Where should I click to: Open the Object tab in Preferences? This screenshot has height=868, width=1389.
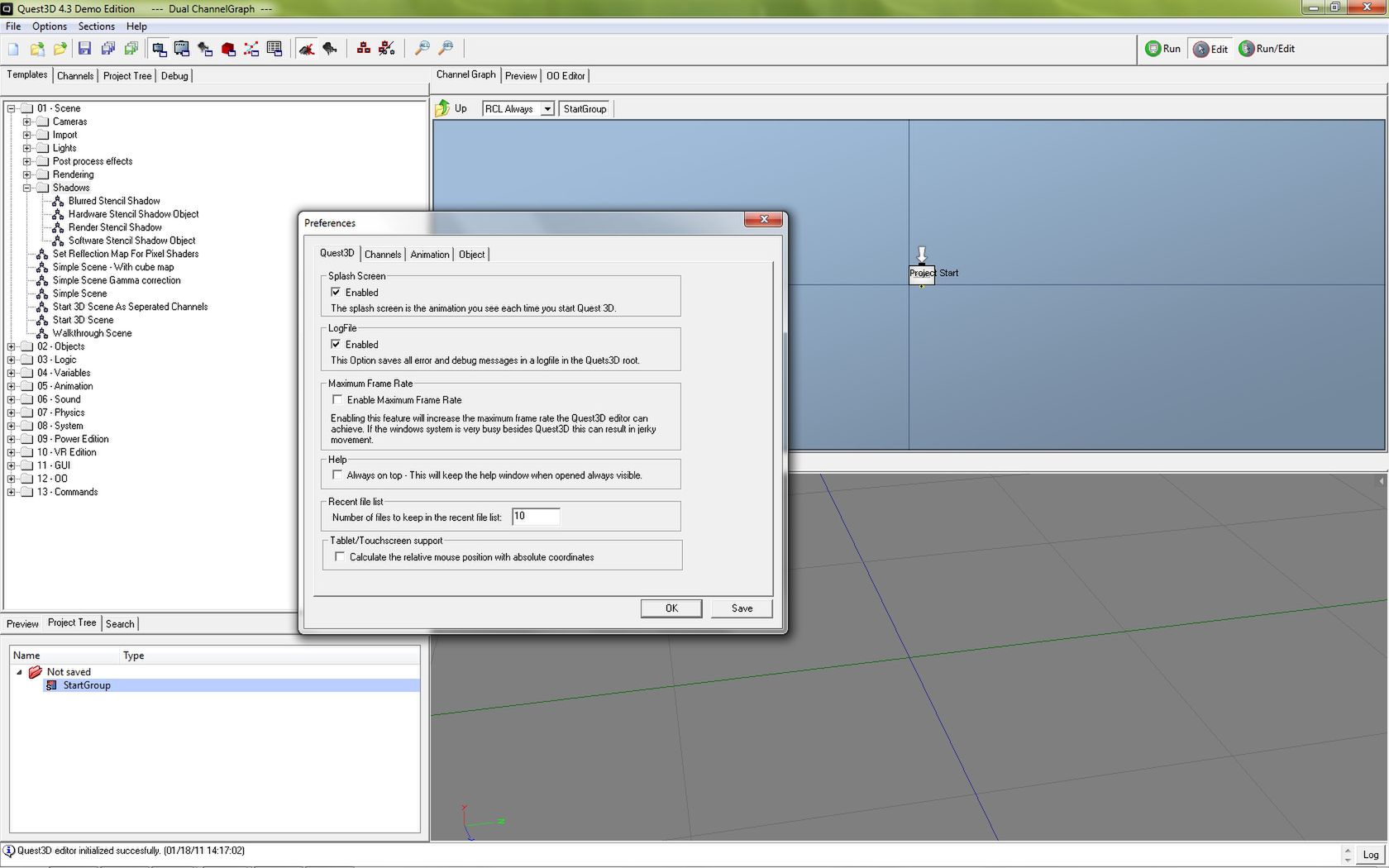(472, 255)
